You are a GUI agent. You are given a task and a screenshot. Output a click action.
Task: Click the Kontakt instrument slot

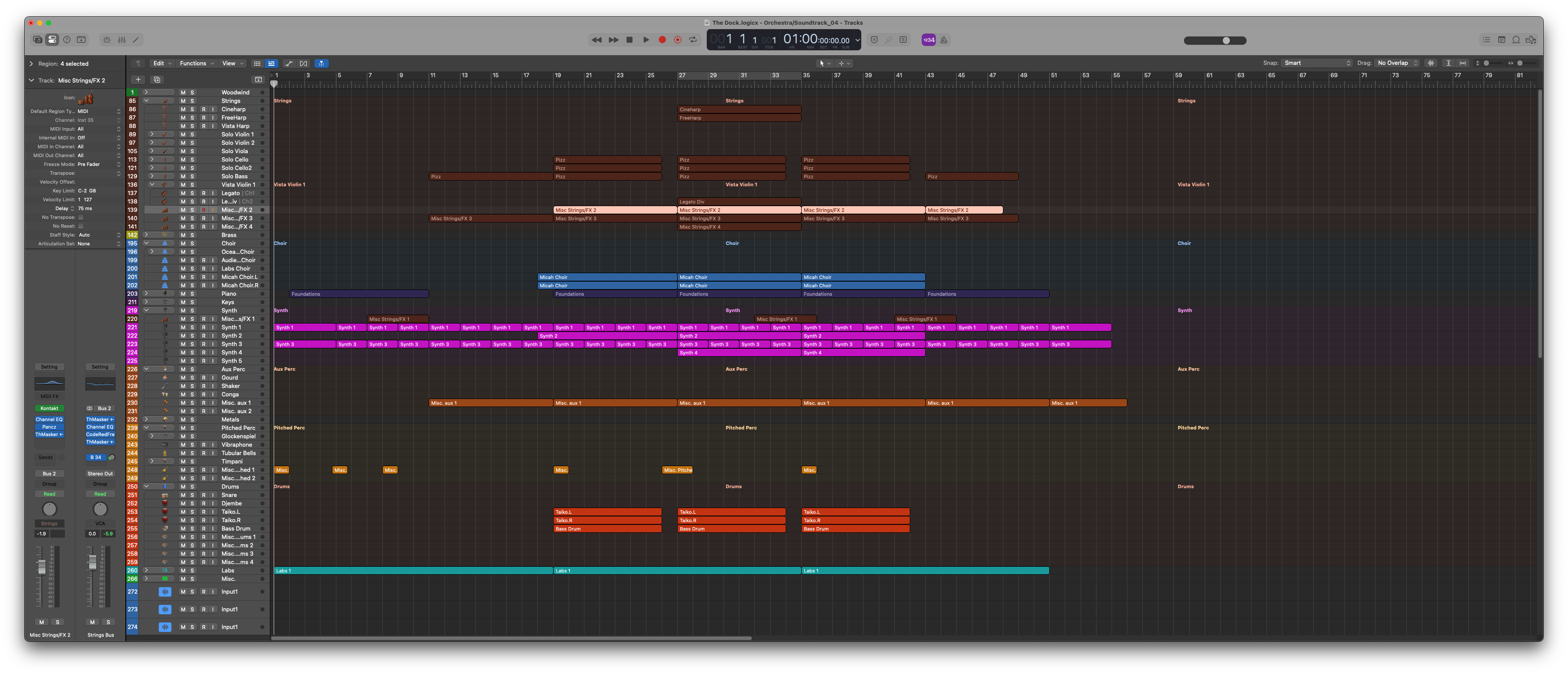49,409
